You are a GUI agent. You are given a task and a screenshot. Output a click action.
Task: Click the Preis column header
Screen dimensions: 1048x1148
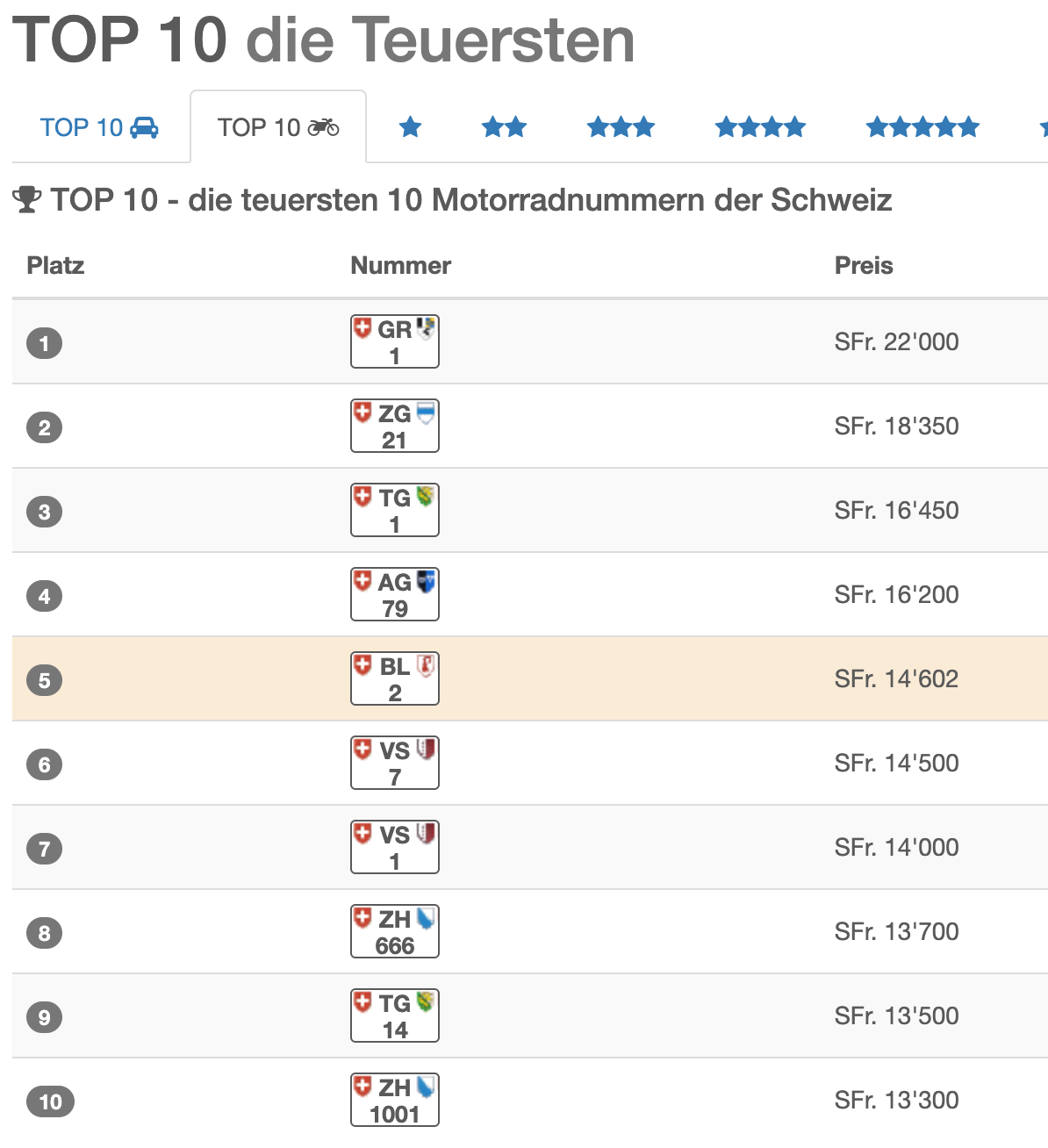(863, 266)
